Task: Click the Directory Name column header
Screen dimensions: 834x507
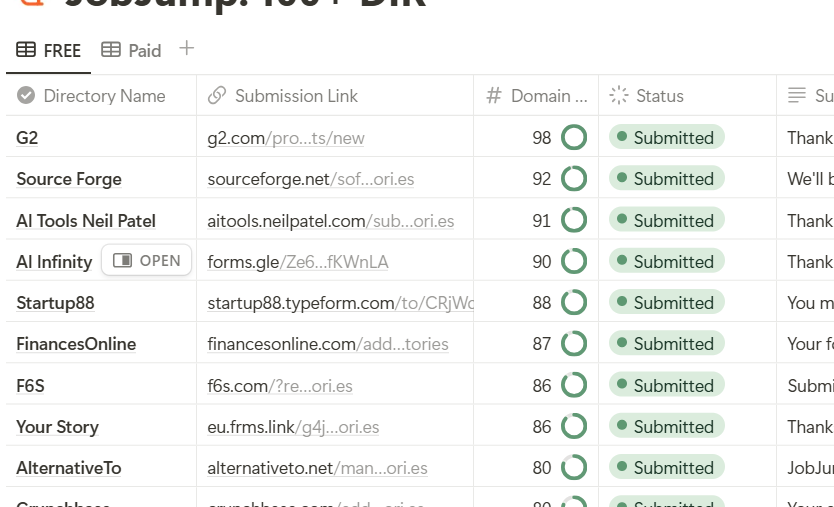Action: point(104,96)
